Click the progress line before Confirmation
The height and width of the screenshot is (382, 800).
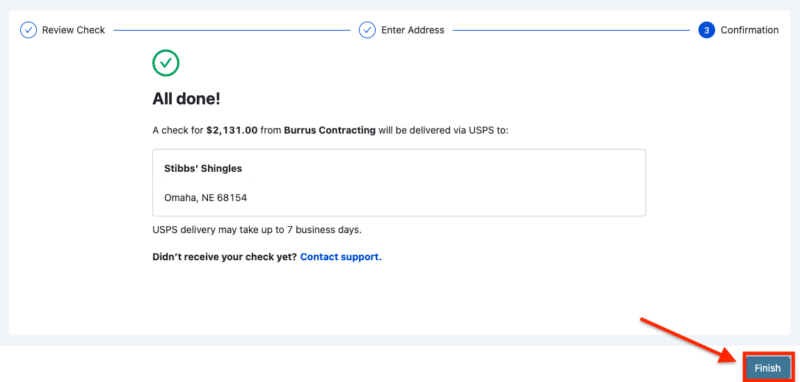click(x=571, y=31)
